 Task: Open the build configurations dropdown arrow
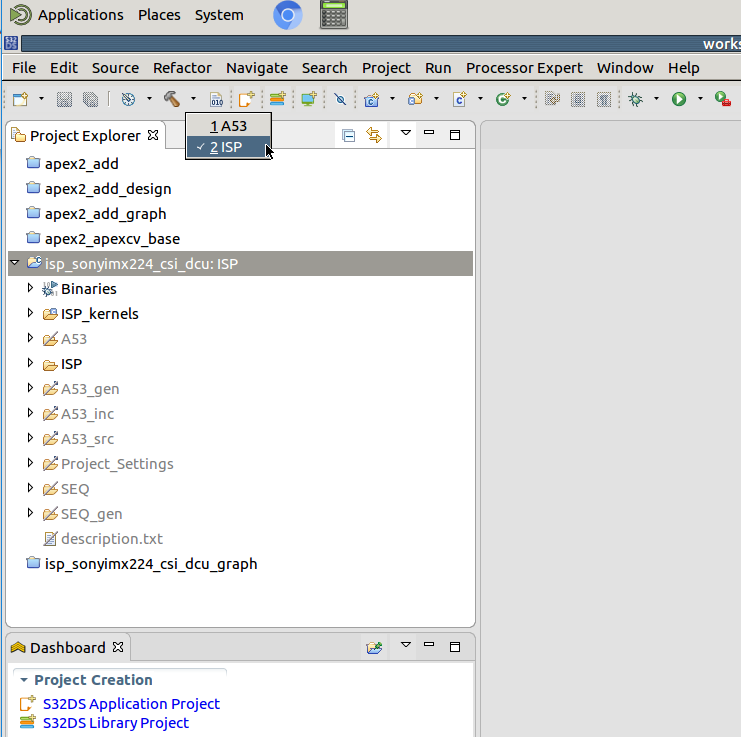(x=149, y=99)
